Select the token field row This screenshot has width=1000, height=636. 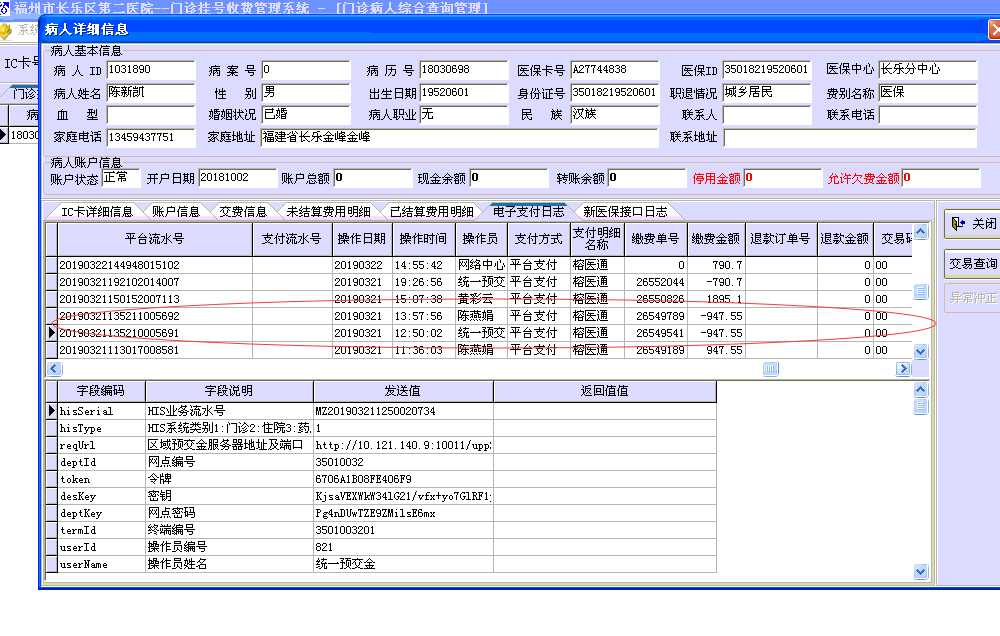point(381,479)
